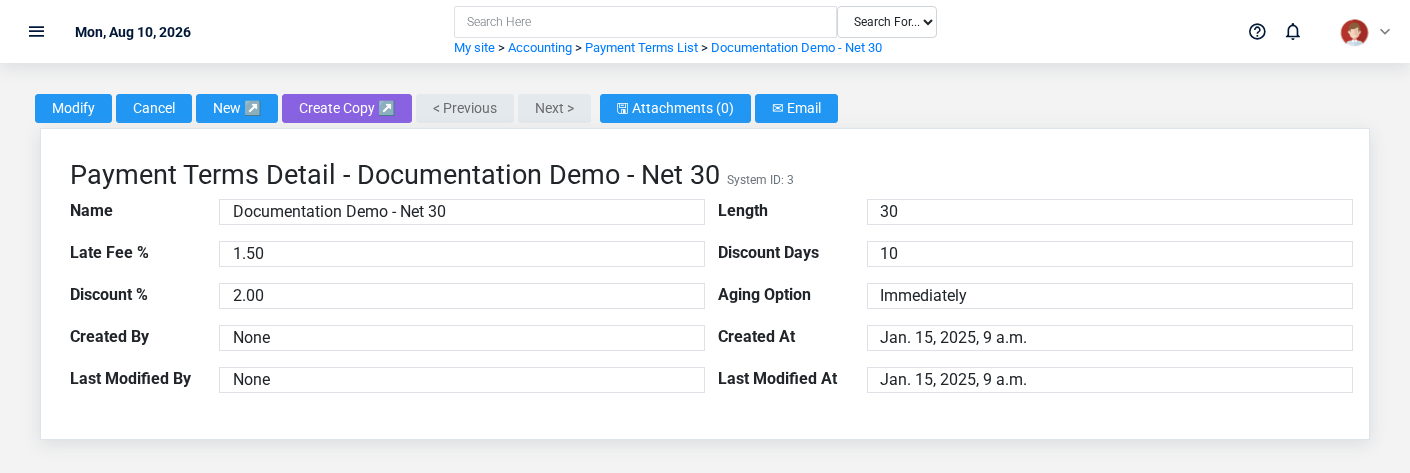This screenshot has height=473, width=1410.
Task: Open the help question mark icon
Action: (x=1257, y=31)
